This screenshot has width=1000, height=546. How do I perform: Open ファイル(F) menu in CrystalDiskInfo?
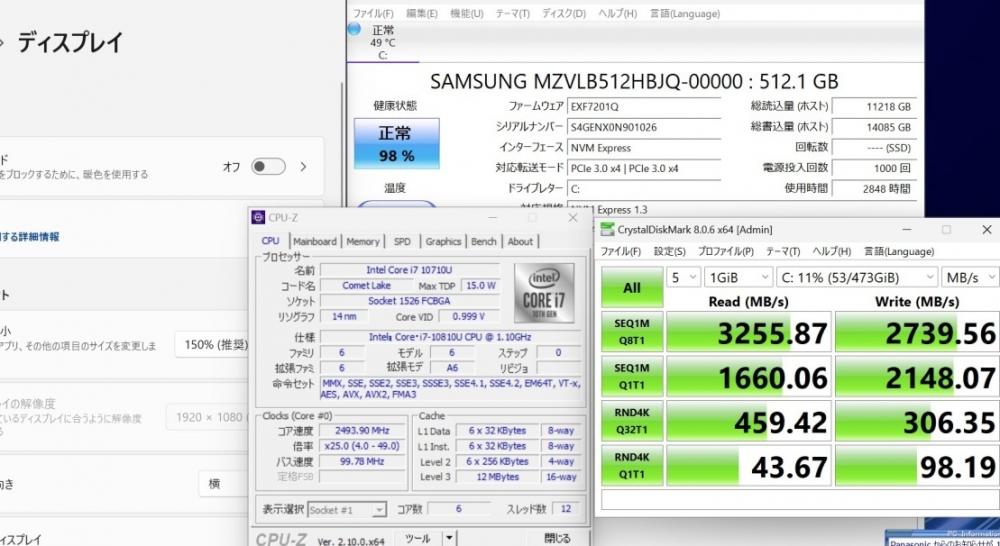(373, 13)
